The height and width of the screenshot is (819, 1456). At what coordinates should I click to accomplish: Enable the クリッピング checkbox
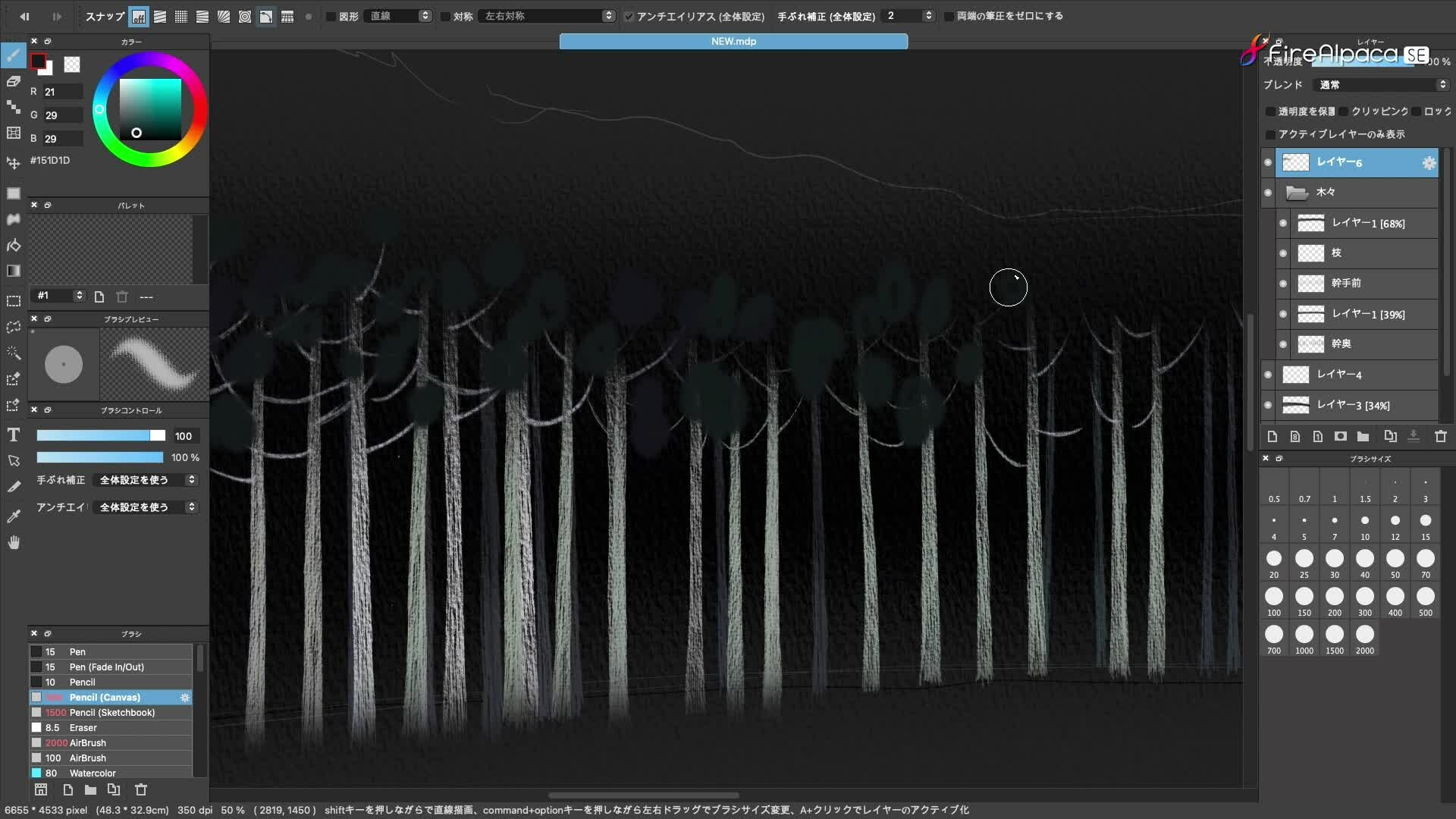[x=1344, y=111]
